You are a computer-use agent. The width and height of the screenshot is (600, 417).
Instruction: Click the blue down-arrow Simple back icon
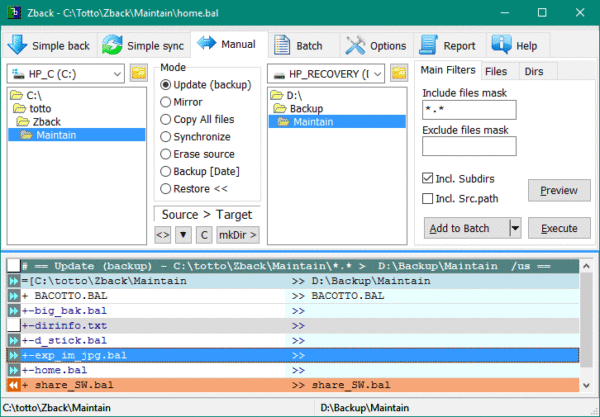point(17,45)
